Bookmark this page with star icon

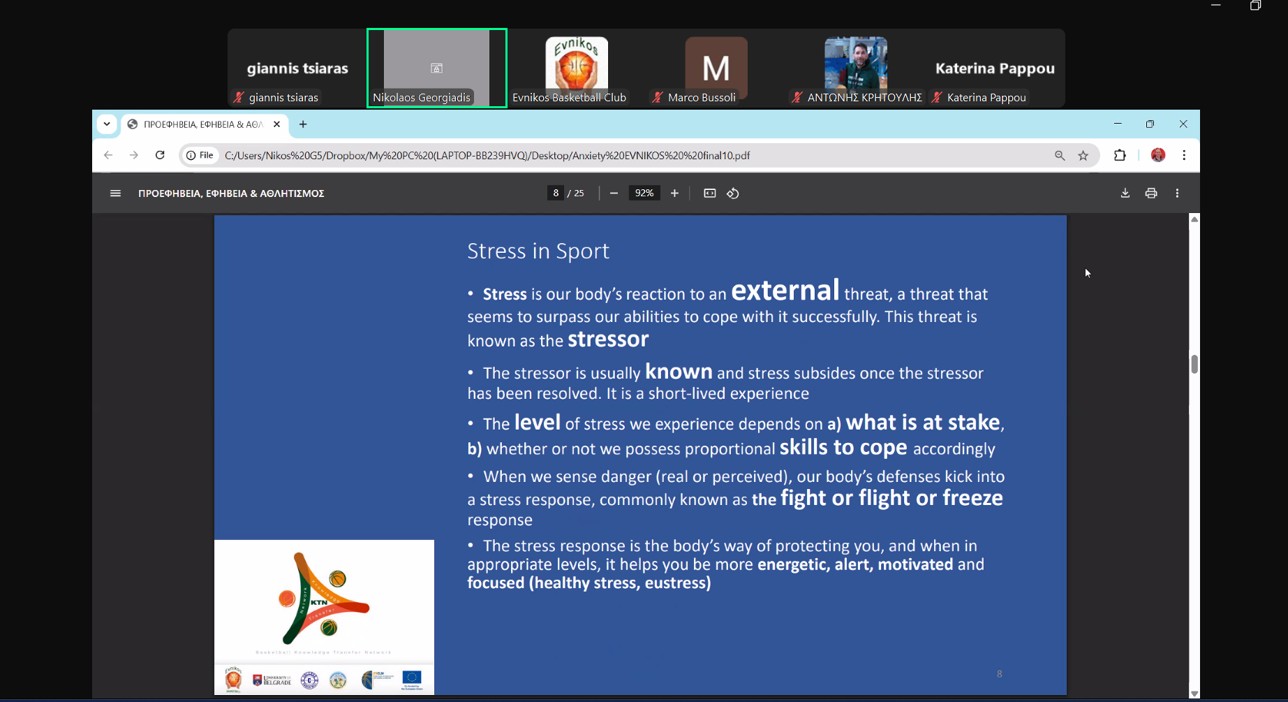[x=1083, y=155]
